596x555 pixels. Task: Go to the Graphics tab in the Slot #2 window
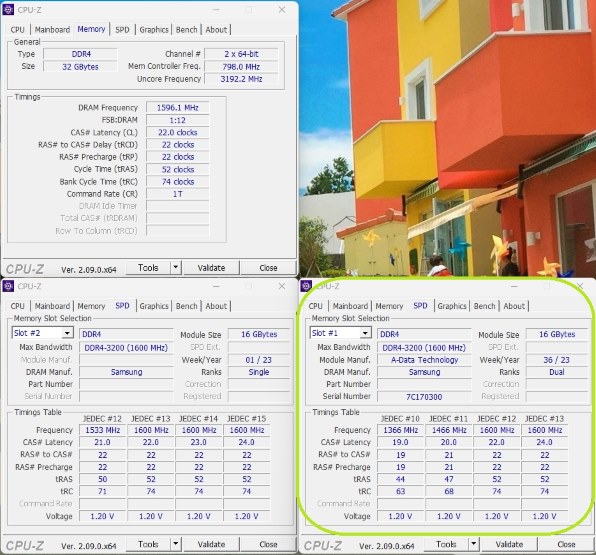pos(154,306)
